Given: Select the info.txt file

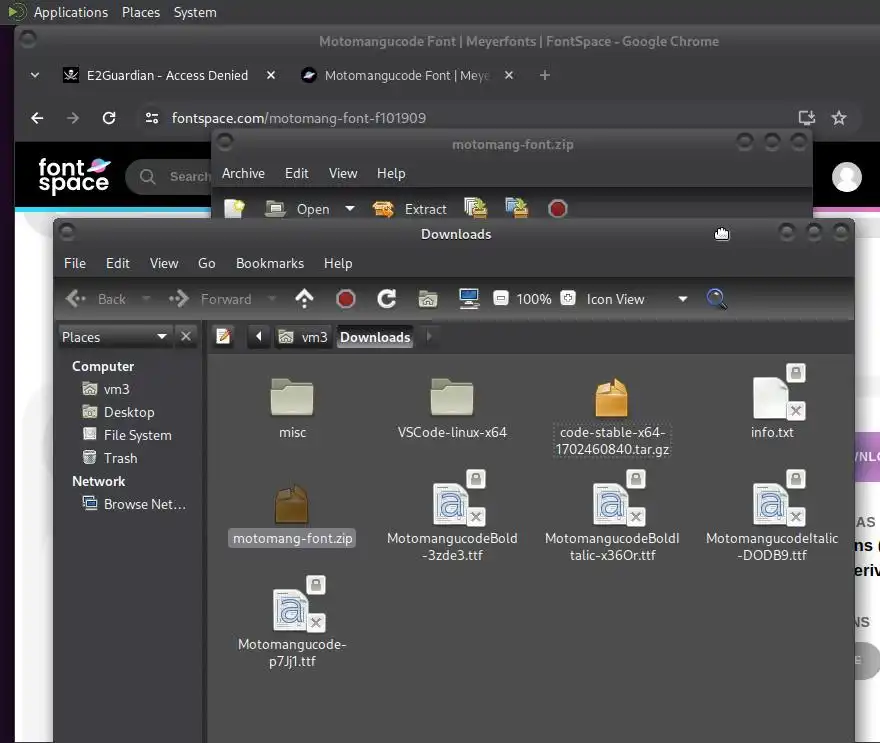Looking at the screenshot, I should point(772,402).
